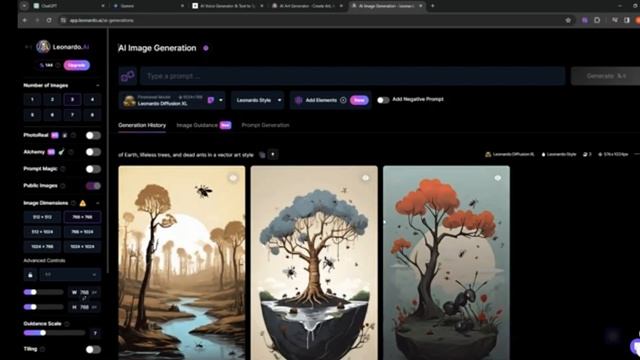
Task: Switch to the AI Art Generator browser tab
Action: 307,6
